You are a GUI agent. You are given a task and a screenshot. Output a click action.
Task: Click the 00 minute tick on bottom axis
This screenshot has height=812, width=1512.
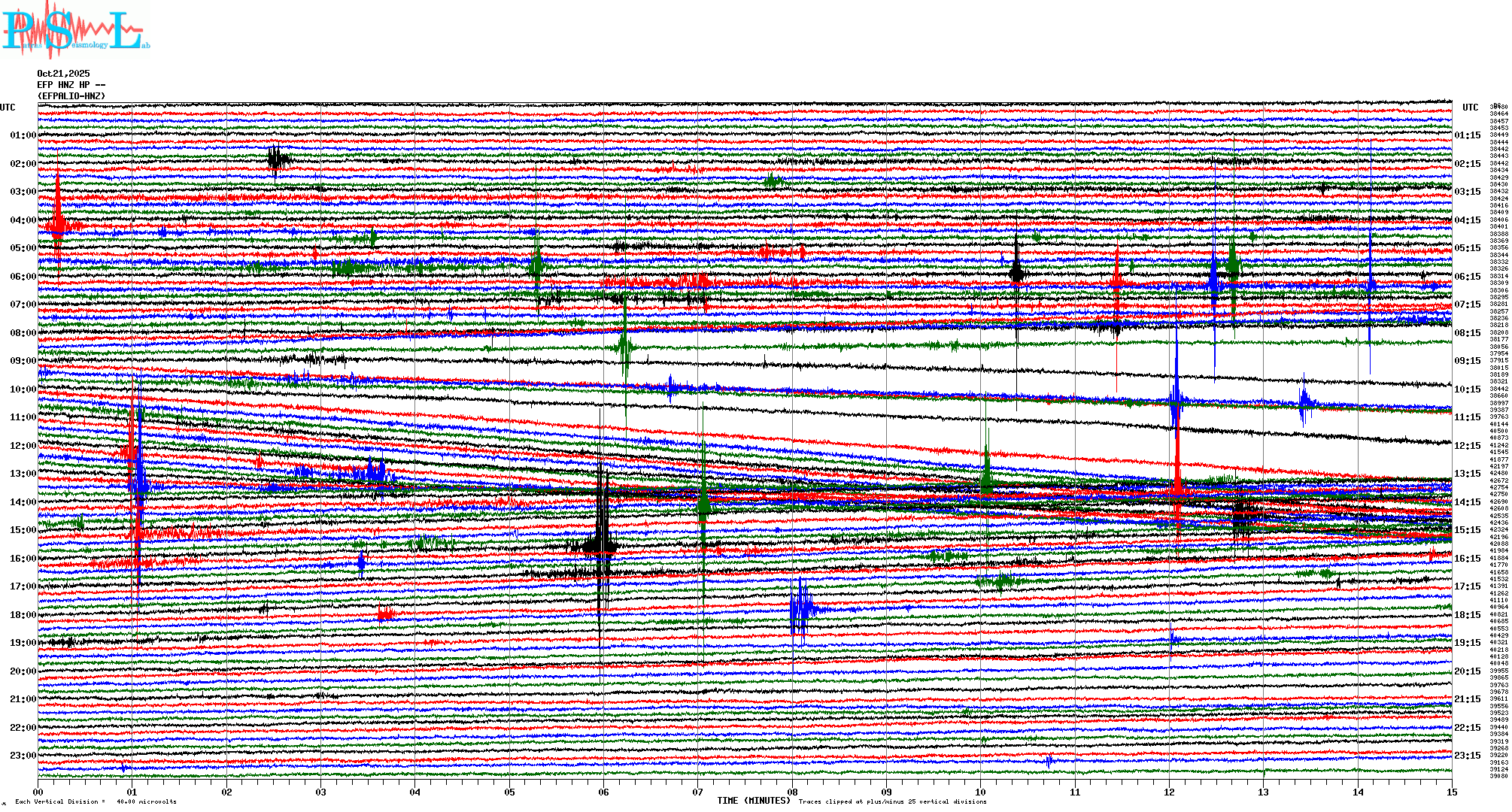click(38, 792)
